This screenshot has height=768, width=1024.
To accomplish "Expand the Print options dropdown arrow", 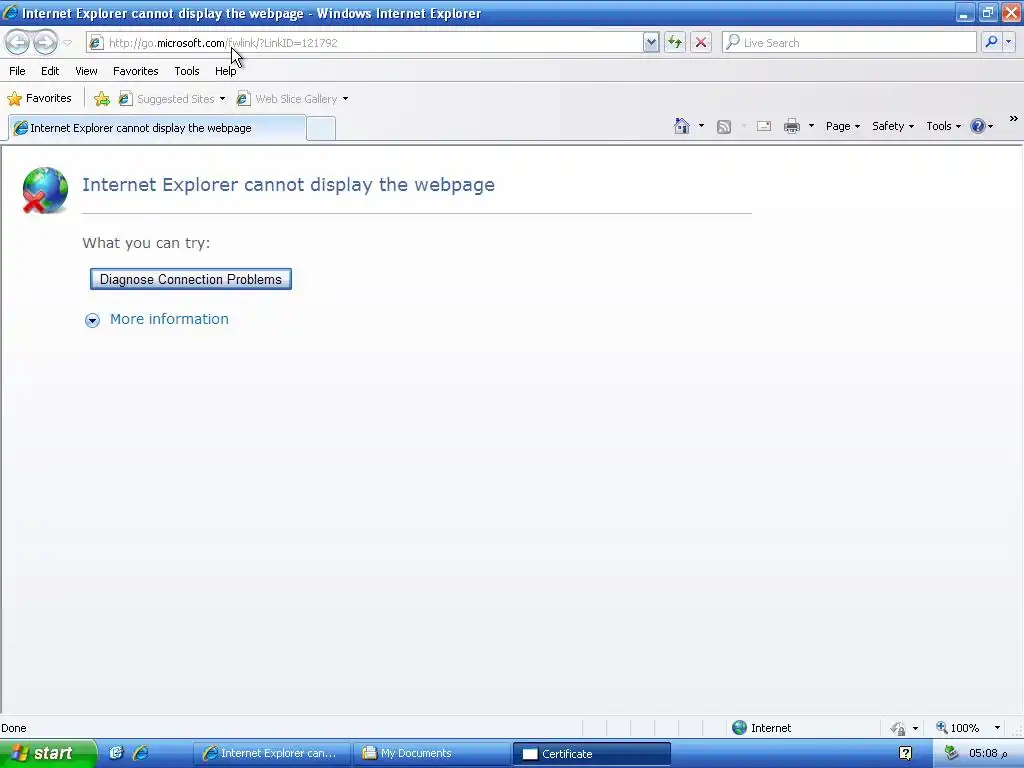I will (811, 126).
